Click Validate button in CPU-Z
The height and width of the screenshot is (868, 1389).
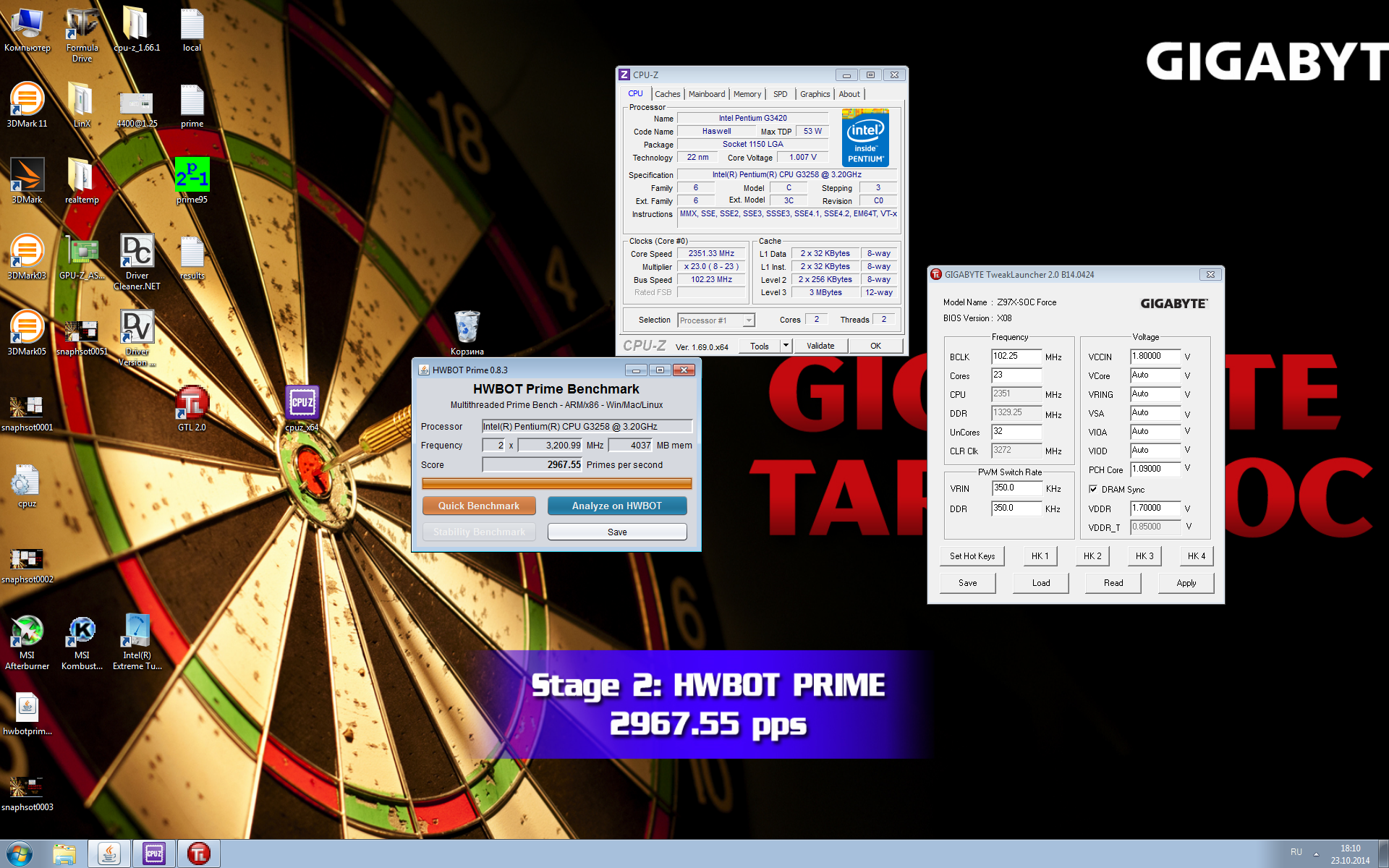point(820,346)
